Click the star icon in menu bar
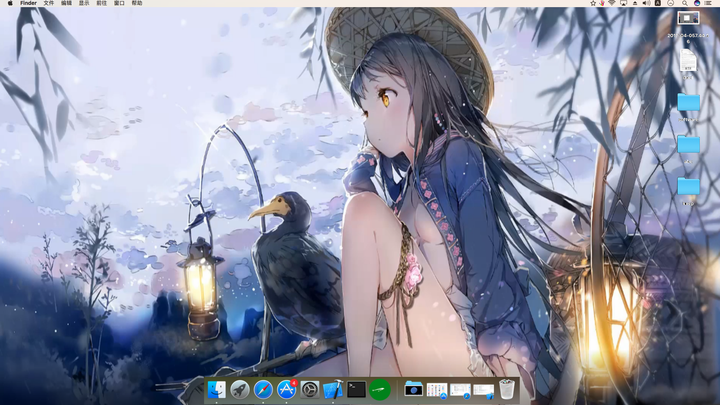 click(x=593, y=3)
